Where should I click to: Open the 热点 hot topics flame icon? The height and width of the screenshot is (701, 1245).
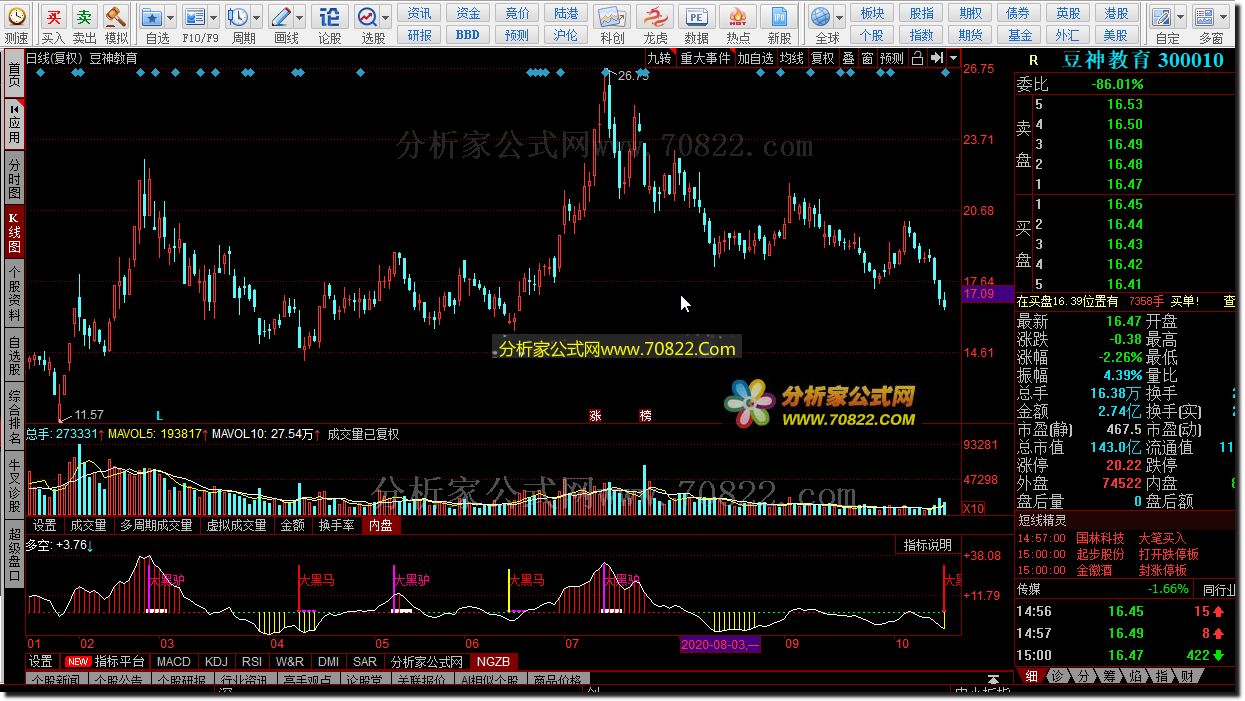pos(738,17)
